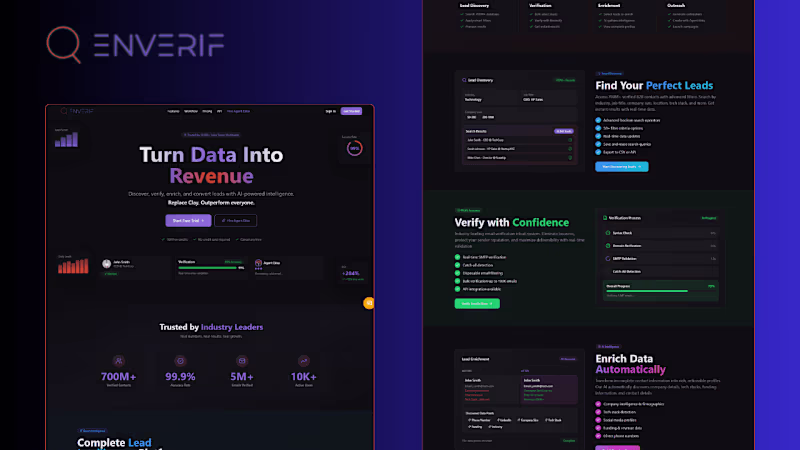Open the API nav item
This screenshot has height=450, width=800.
click(219, 111)
